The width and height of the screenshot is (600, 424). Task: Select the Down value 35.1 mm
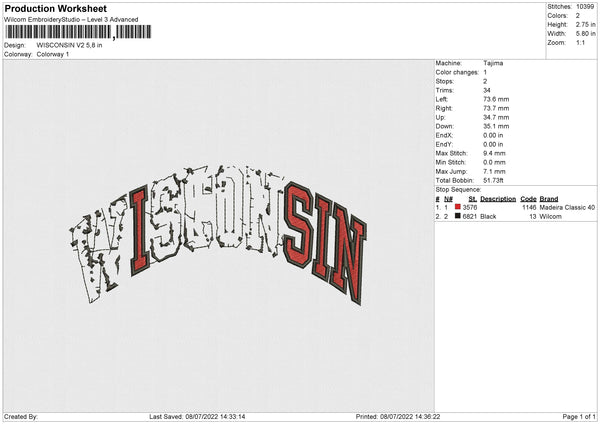click(x=496, y=126)
